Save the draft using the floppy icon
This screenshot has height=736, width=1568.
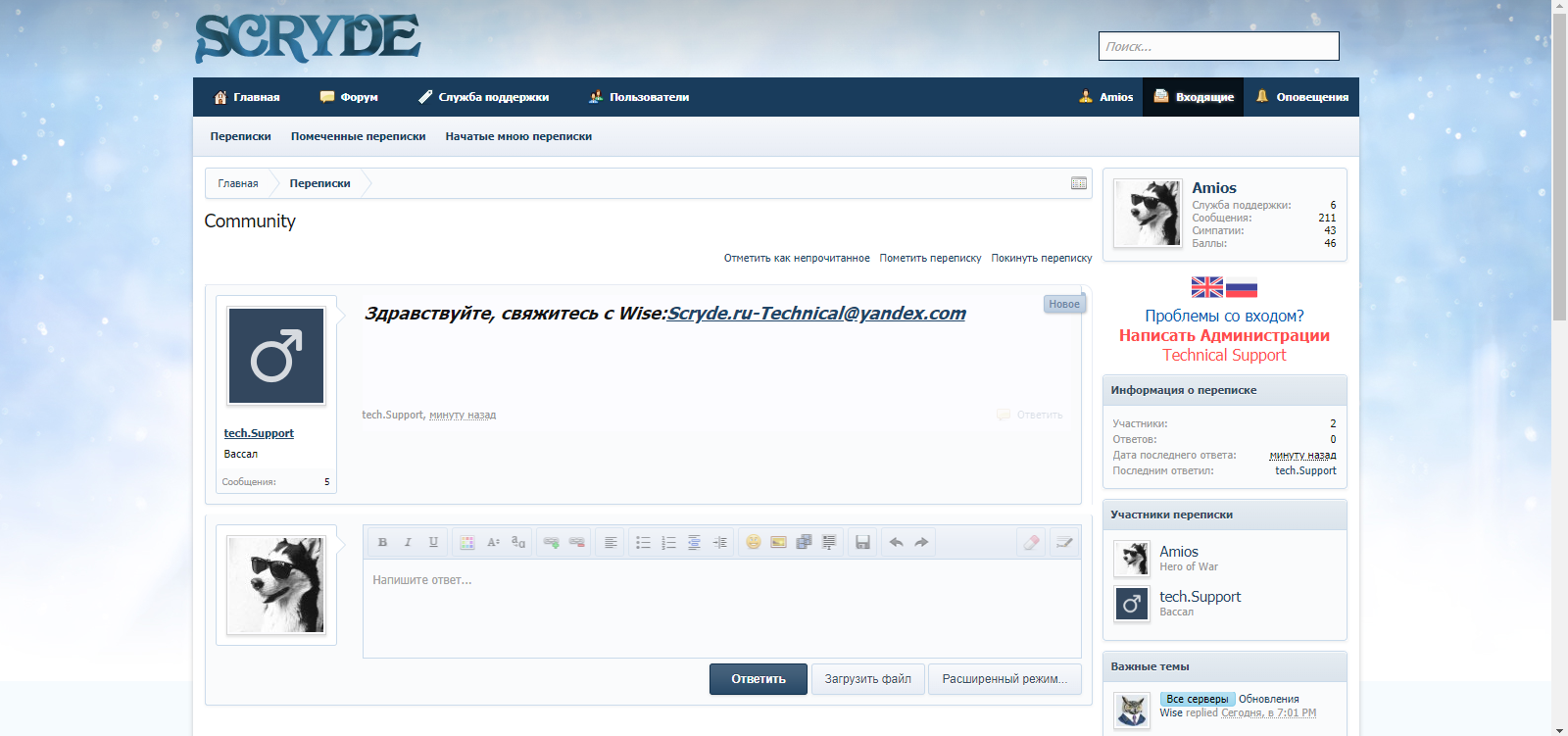pos(862,542)
